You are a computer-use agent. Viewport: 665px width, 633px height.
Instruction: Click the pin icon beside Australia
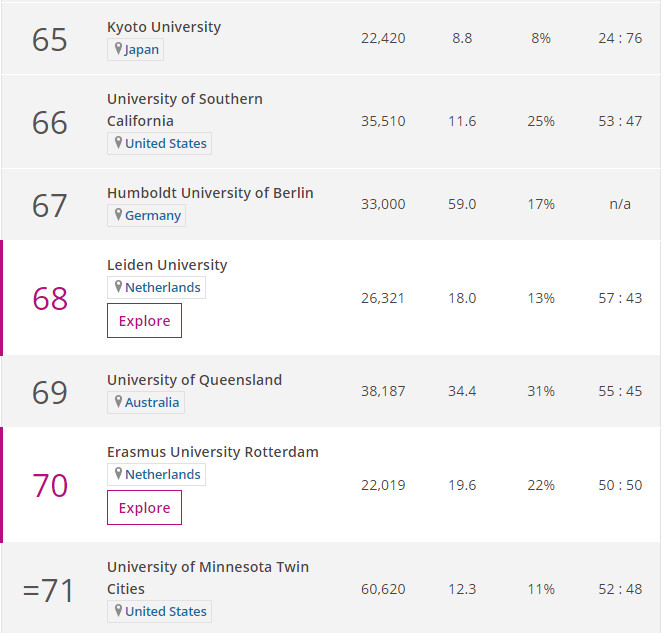118,401
